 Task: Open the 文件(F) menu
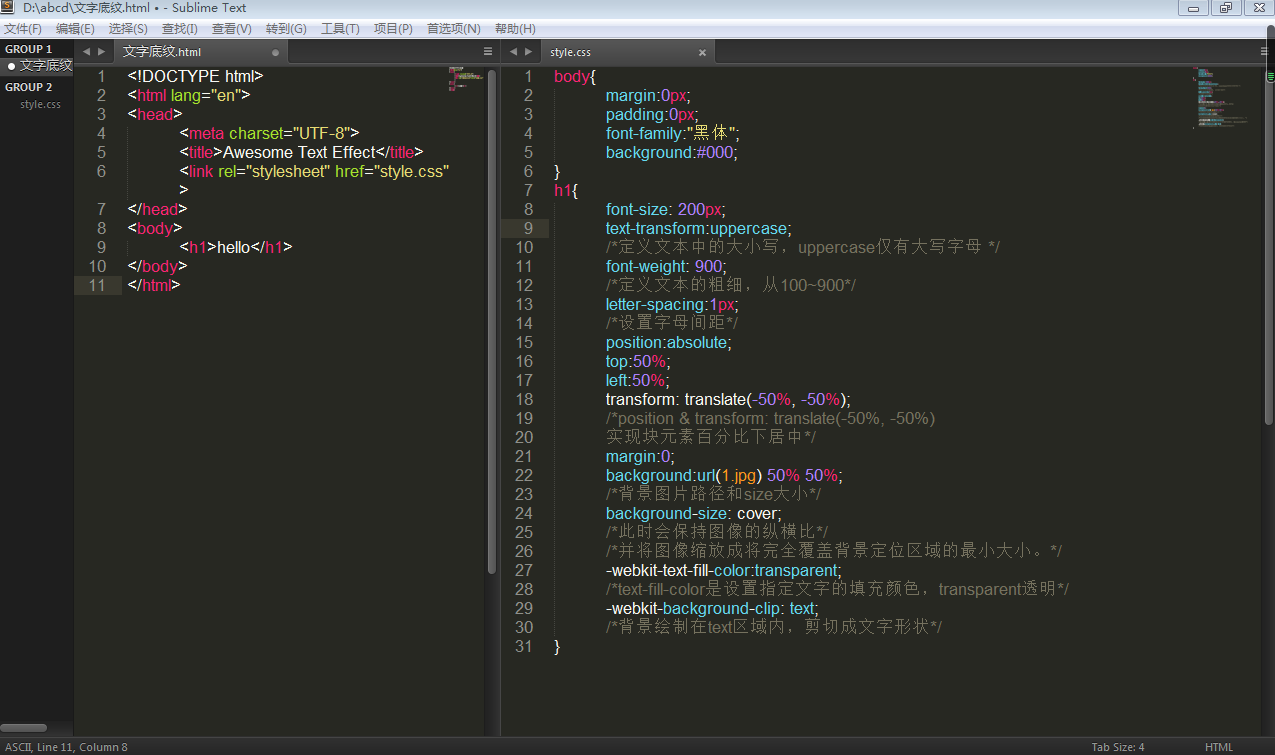point(23,28)
